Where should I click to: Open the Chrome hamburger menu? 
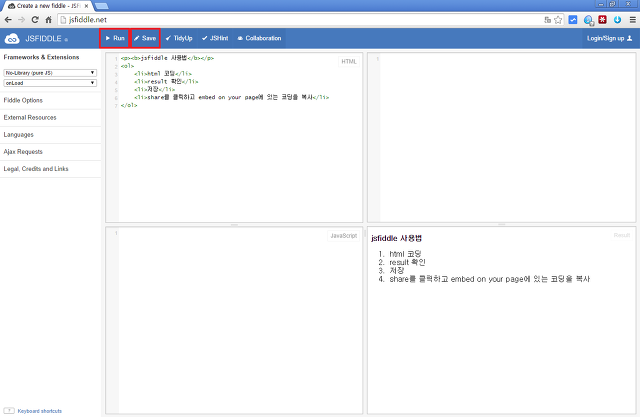(x=633, y=20)
